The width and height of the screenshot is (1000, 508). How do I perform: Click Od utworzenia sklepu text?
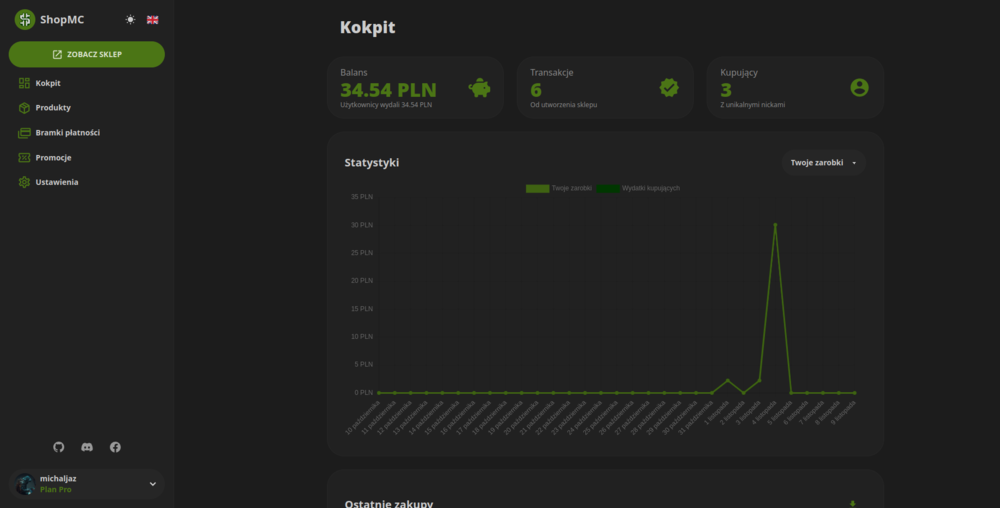click(564, 105)
